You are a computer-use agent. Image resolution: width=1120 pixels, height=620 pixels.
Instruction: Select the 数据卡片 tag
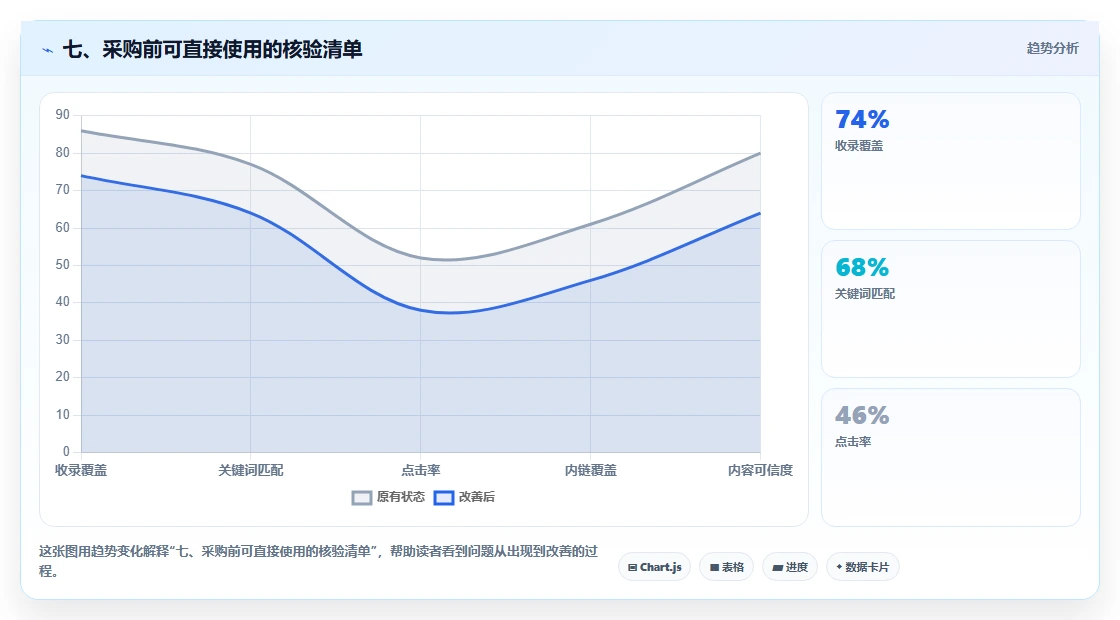coord(863,567)
